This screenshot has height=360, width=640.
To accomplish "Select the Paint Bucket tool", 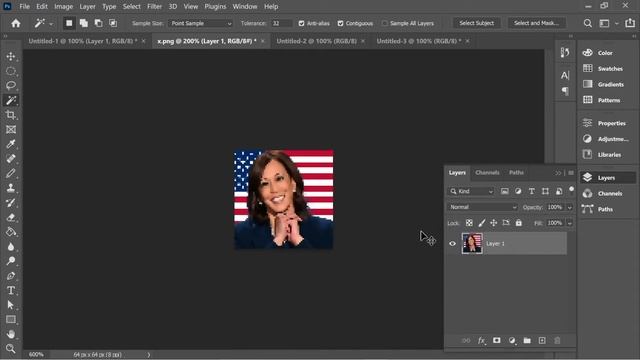I will point(11,232).
